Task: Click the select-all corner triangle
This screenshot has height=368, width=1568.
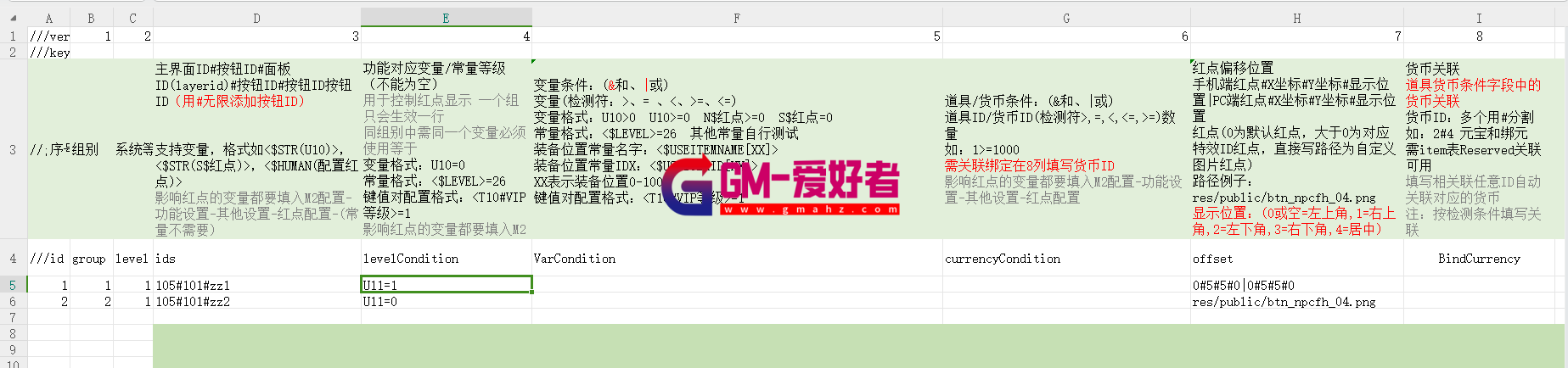Action: (13, 18)
